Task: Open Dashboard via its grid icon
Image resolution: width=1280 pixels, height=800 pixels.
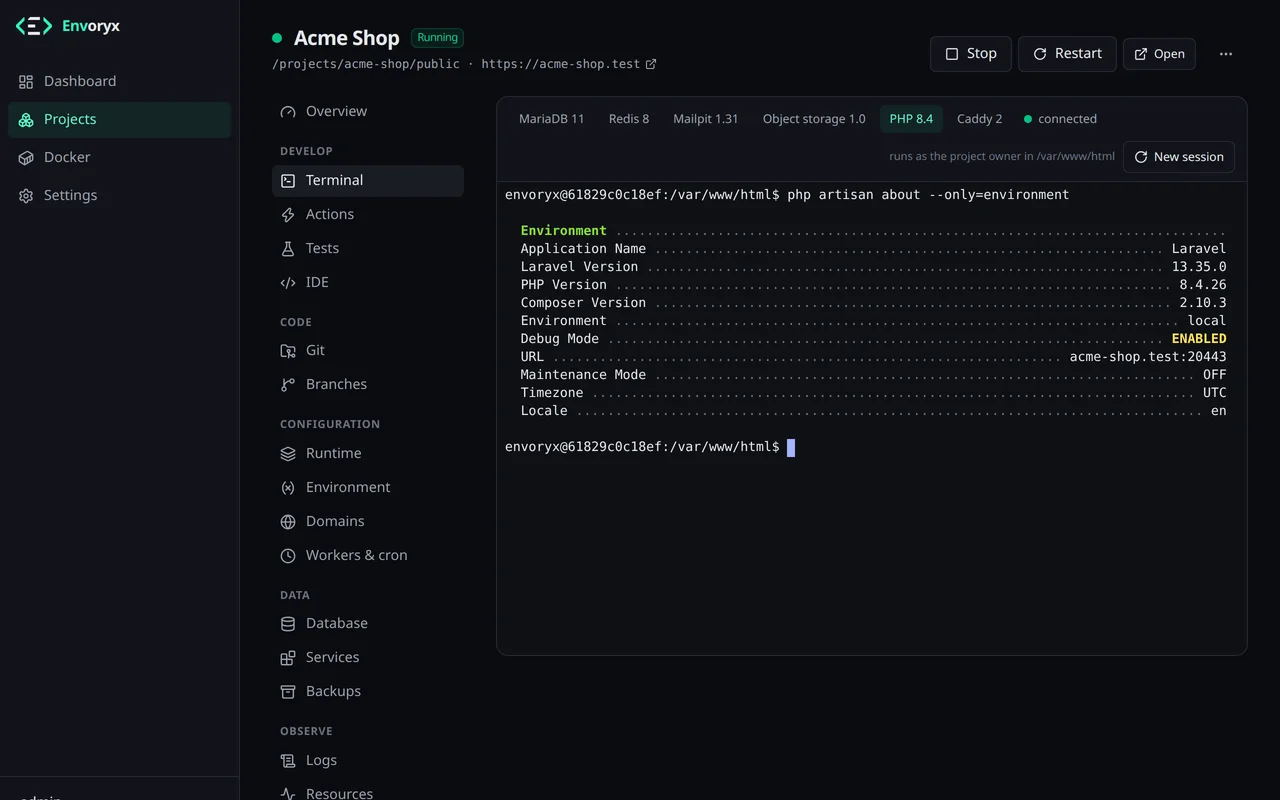Action: [26, 81]
